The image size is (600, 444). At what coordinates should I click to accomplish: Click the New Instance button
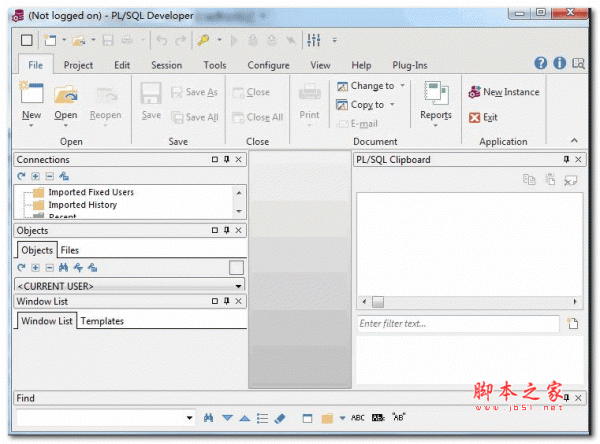[504, 92]
